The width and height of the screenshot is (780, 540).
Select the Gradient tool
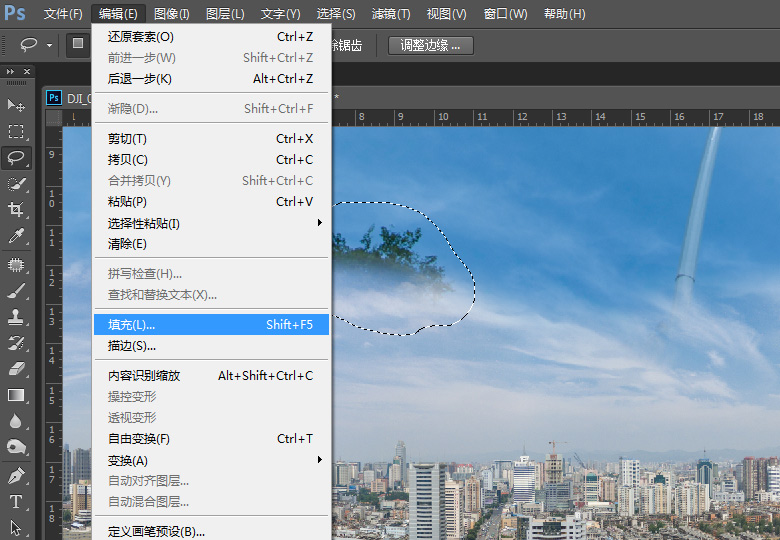coord(16,395)
